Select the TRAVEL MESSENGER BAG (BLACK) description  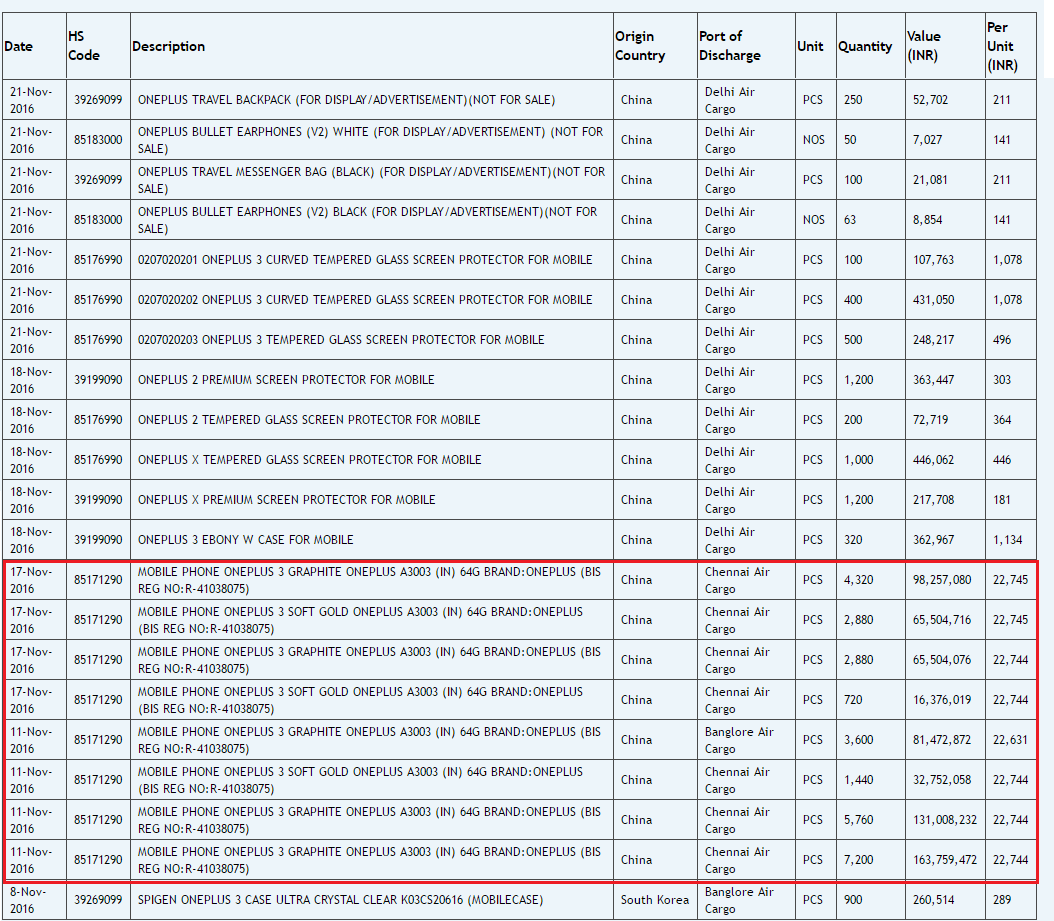tap(371, 180)
